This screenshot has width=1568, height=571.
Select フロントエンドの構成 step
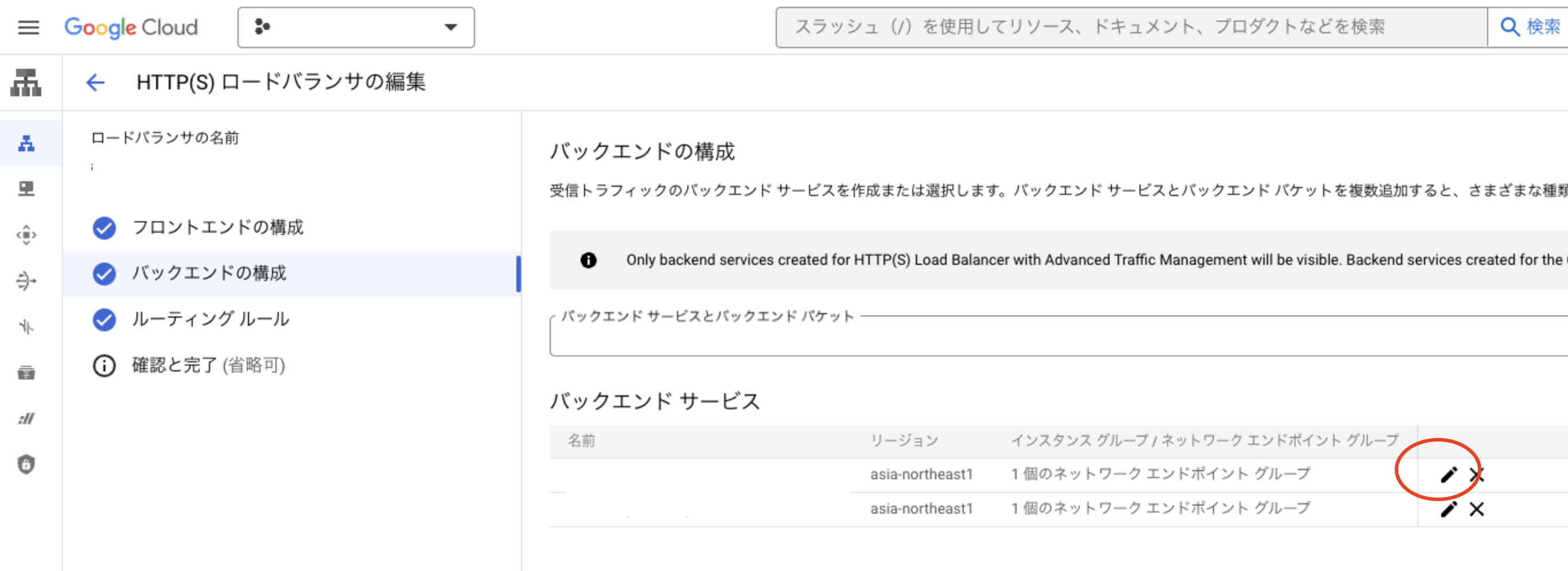217,228
